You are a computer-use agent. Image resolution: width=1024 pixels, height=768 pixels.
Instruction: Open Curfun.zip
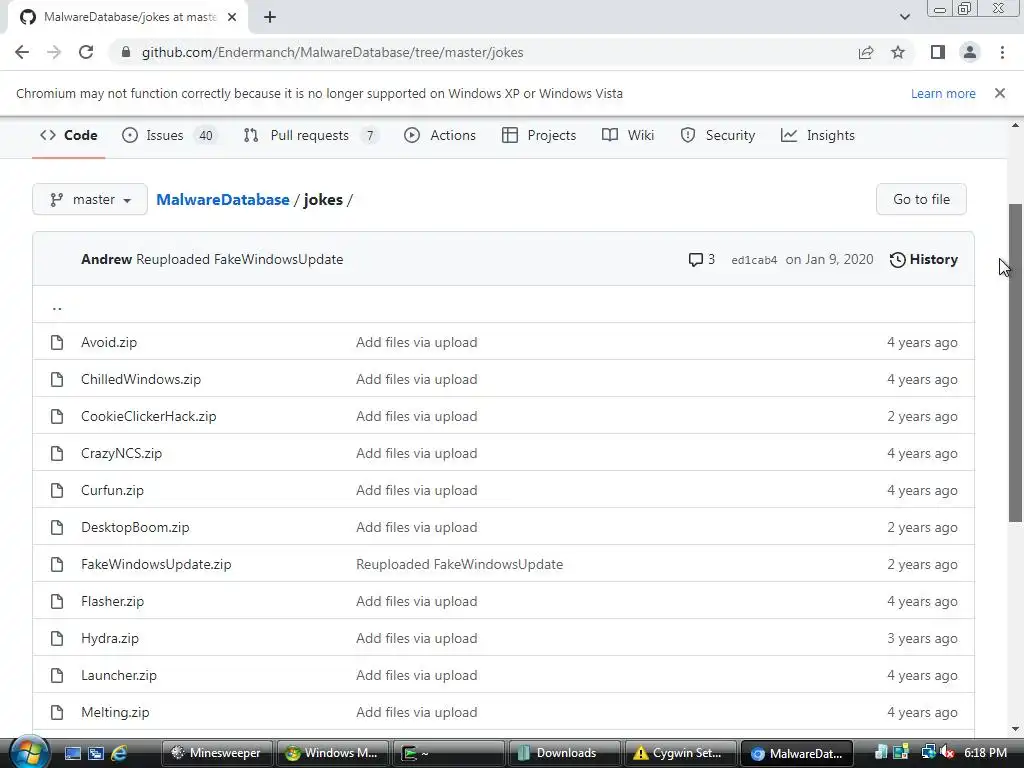coord(112,490)
